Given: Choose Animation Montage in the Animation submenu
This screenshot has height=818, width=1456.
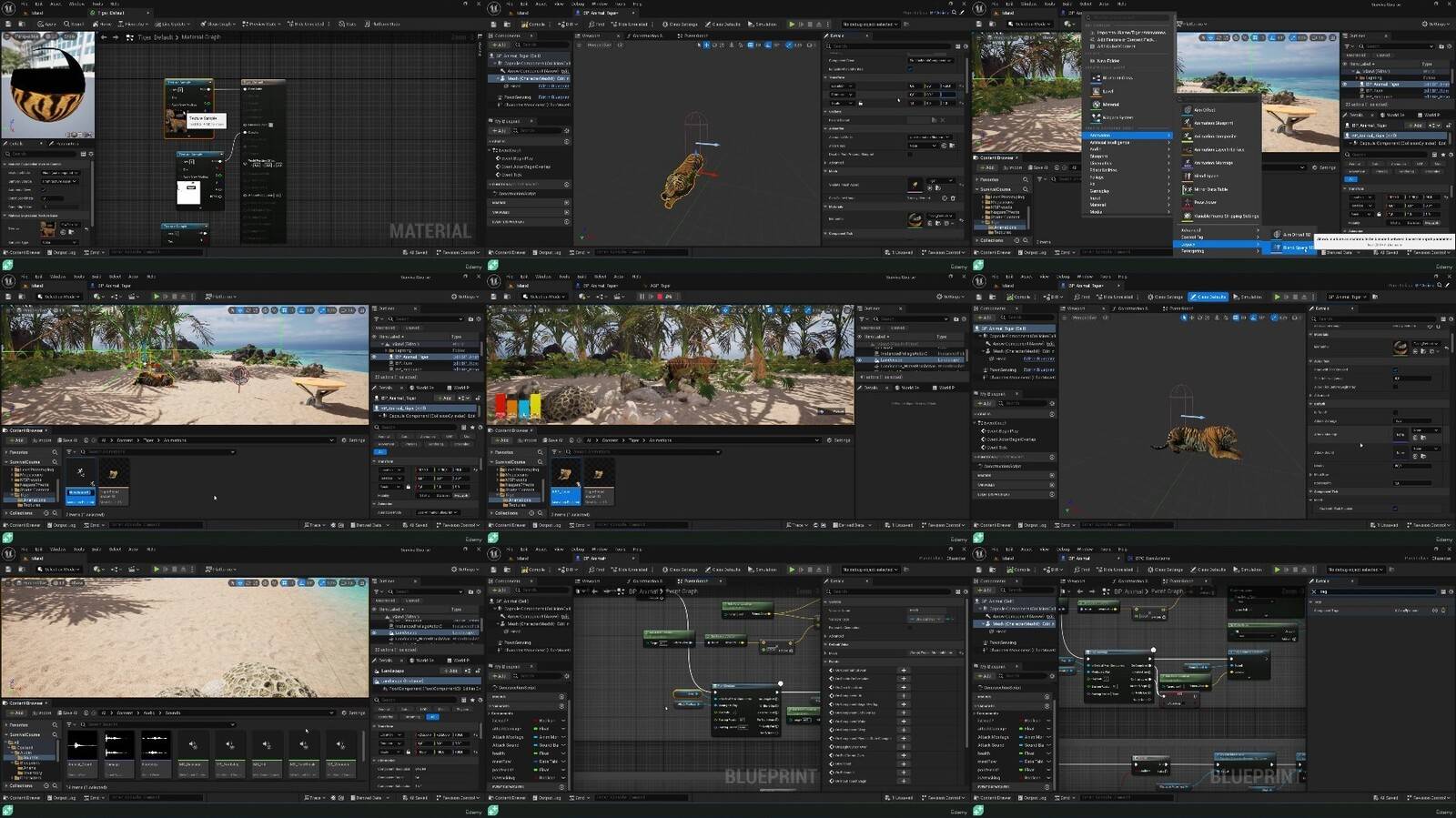Looking at the screenshot, I should coord(1213,163).
